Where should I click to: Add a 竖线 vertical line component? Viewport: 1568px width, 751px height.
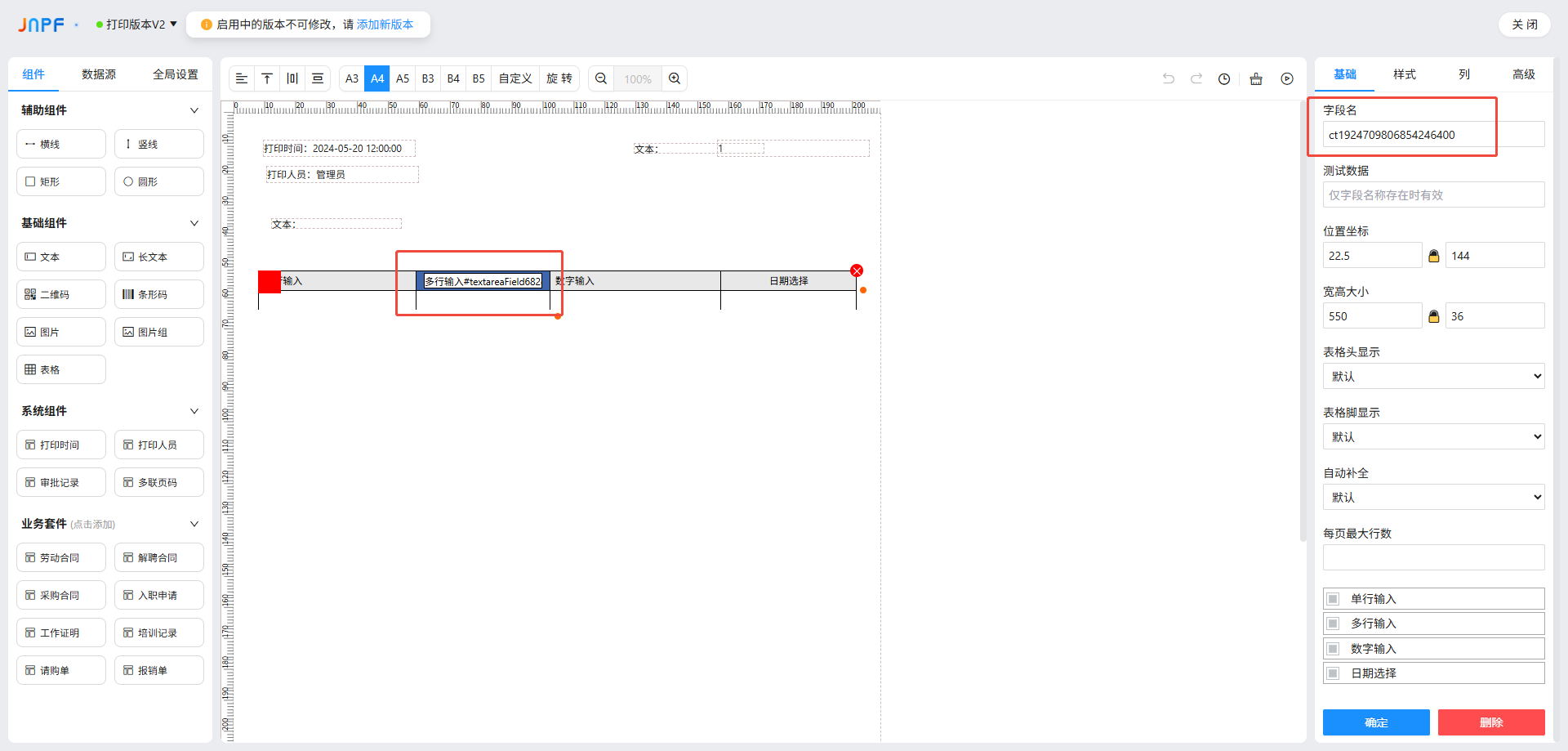pyautogui.click(x=159, y=144)
